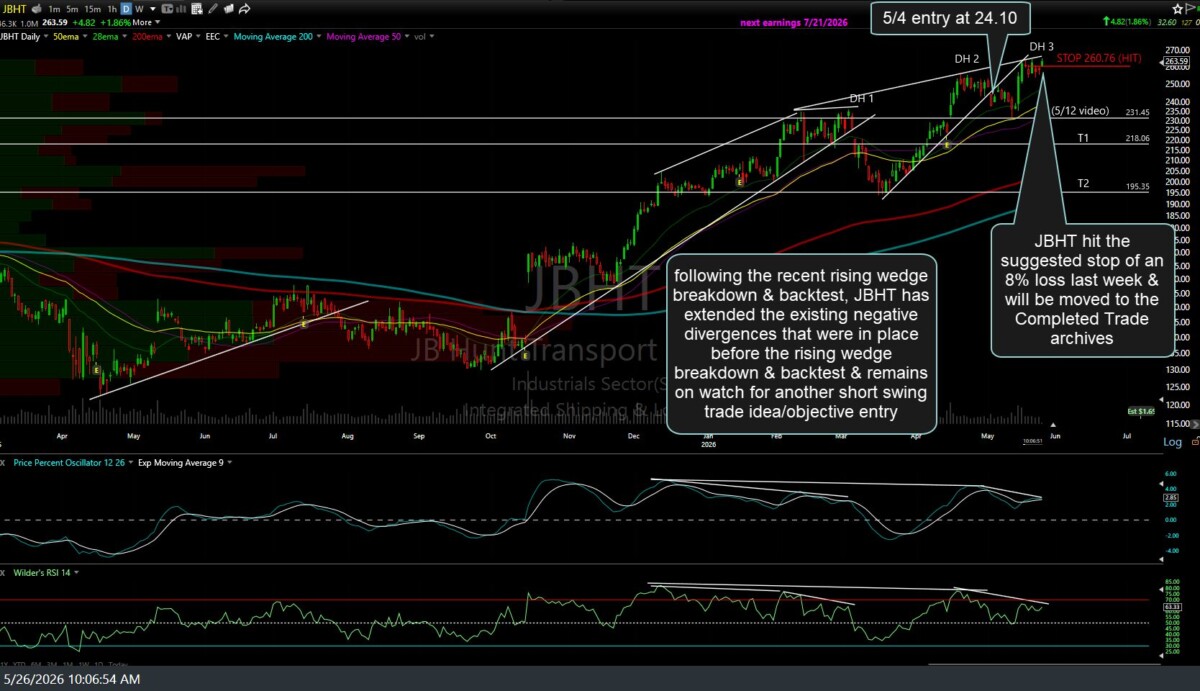The height and width of the screenshot is (691, 1200).
Task: Select the 15m timeframe
Action: pyautogui.click(x=93, y=9)
